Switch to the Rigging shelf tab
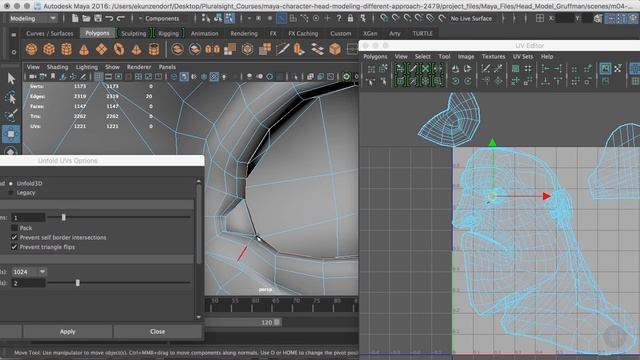Viewport: 640px width, 360px height. (x=169, y=33)
